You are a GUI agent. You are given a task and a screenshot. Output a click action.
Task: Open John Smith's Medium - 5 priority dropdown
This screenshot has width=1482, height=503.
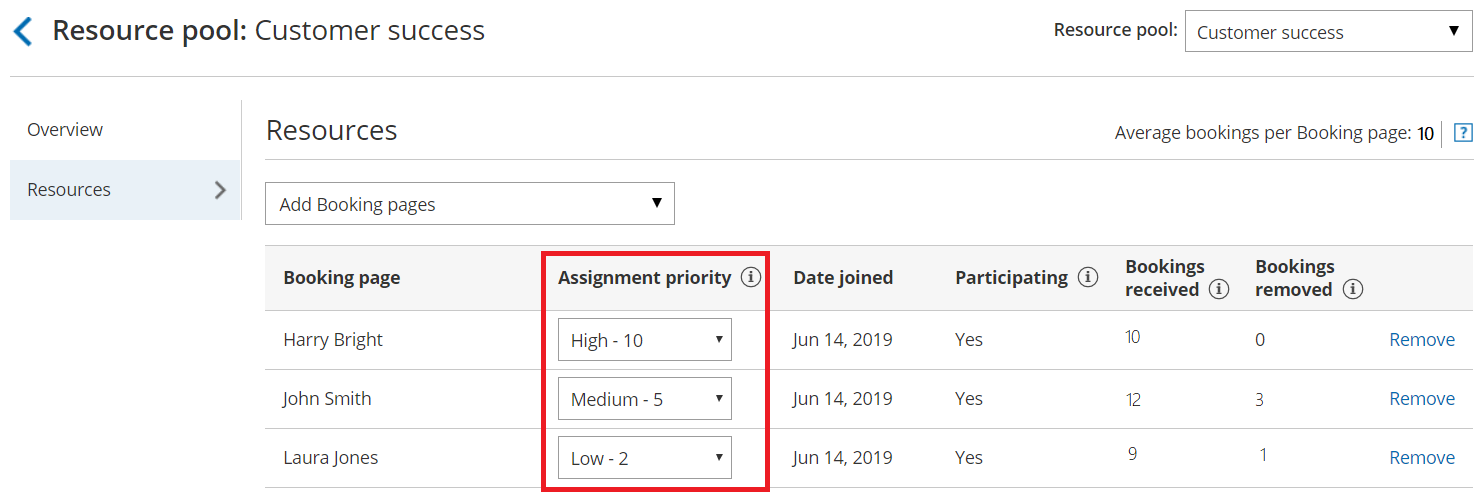(x=644, y=399)
